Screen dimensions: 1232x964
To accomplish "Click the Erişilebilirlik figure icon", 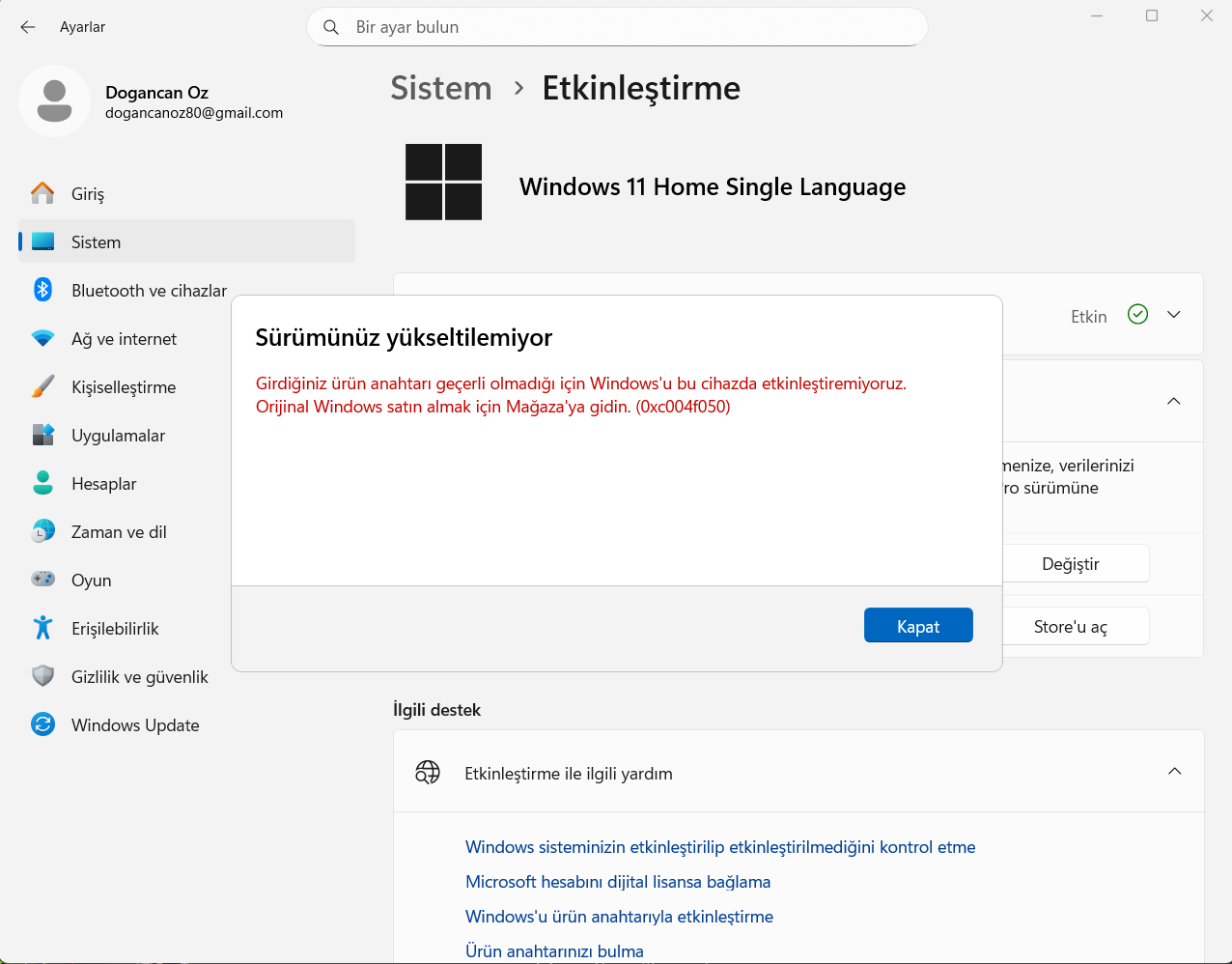I will 42,628.
